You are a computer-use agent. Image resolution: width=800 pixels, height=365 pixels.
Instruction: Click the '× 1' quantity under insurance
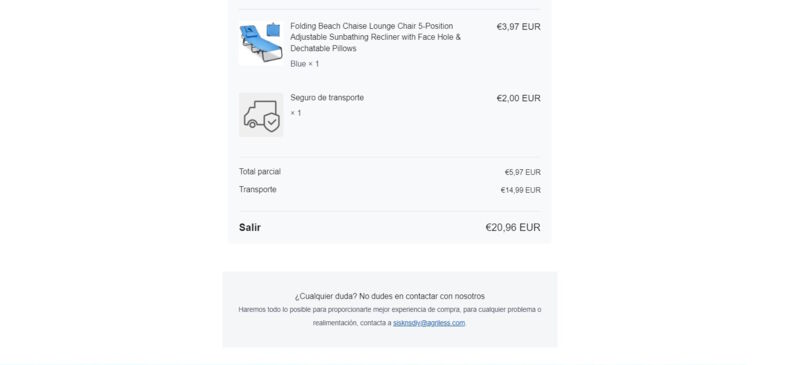point(296,113)
